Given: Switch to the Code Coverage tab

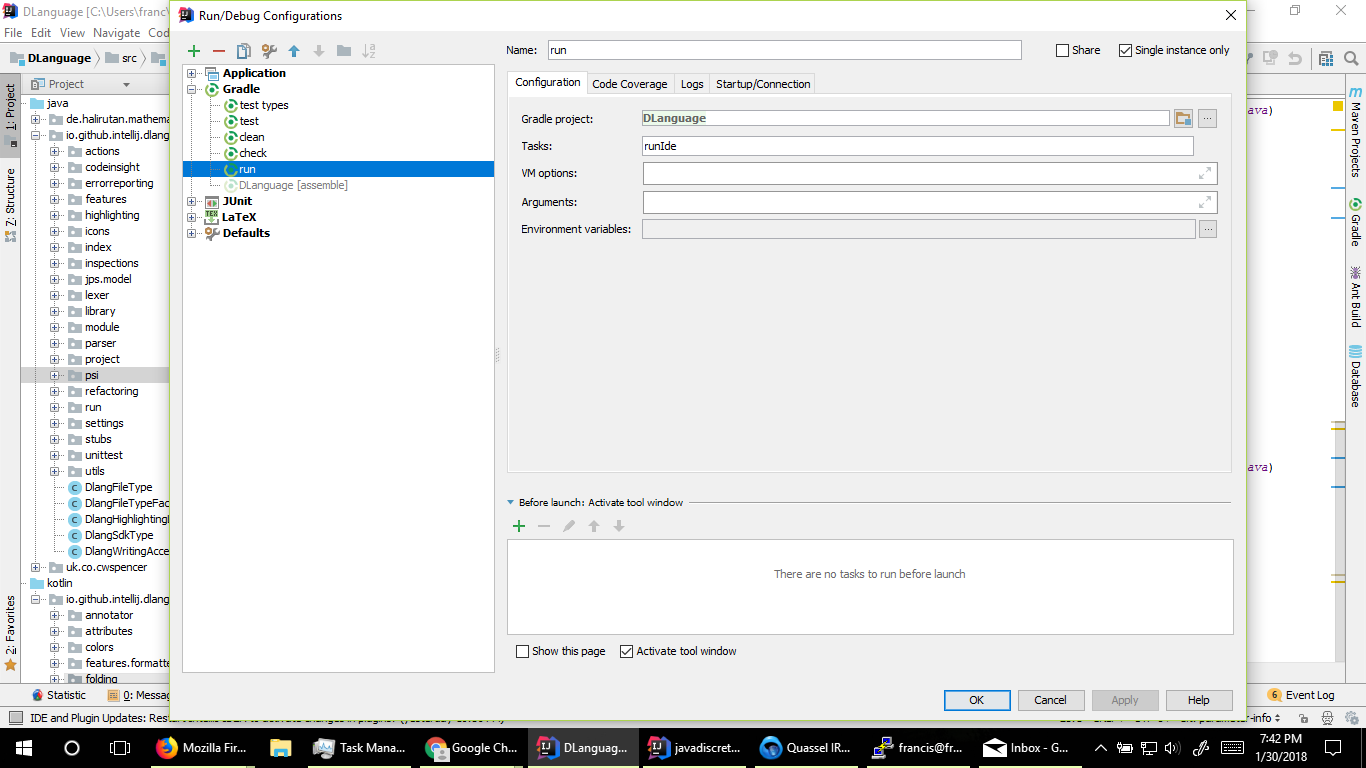Looking at the screenshot, I should (629, 84).
